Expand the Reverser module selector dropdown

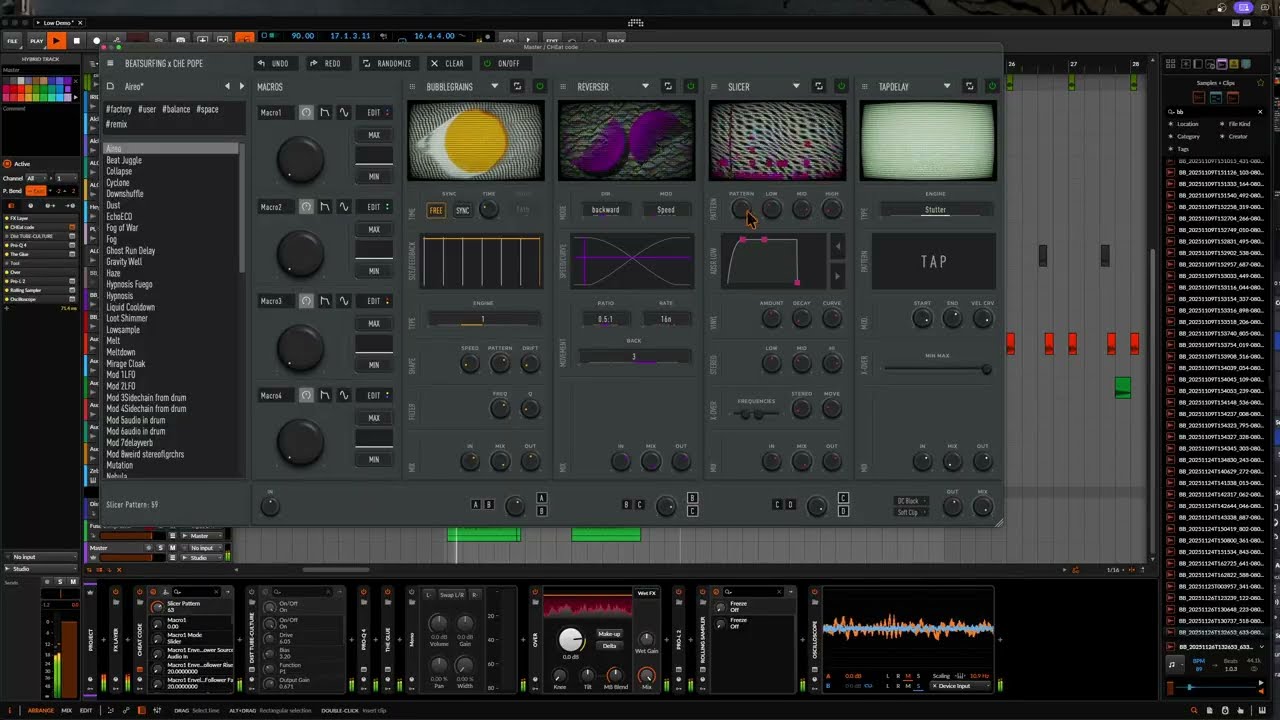[644, 87]
